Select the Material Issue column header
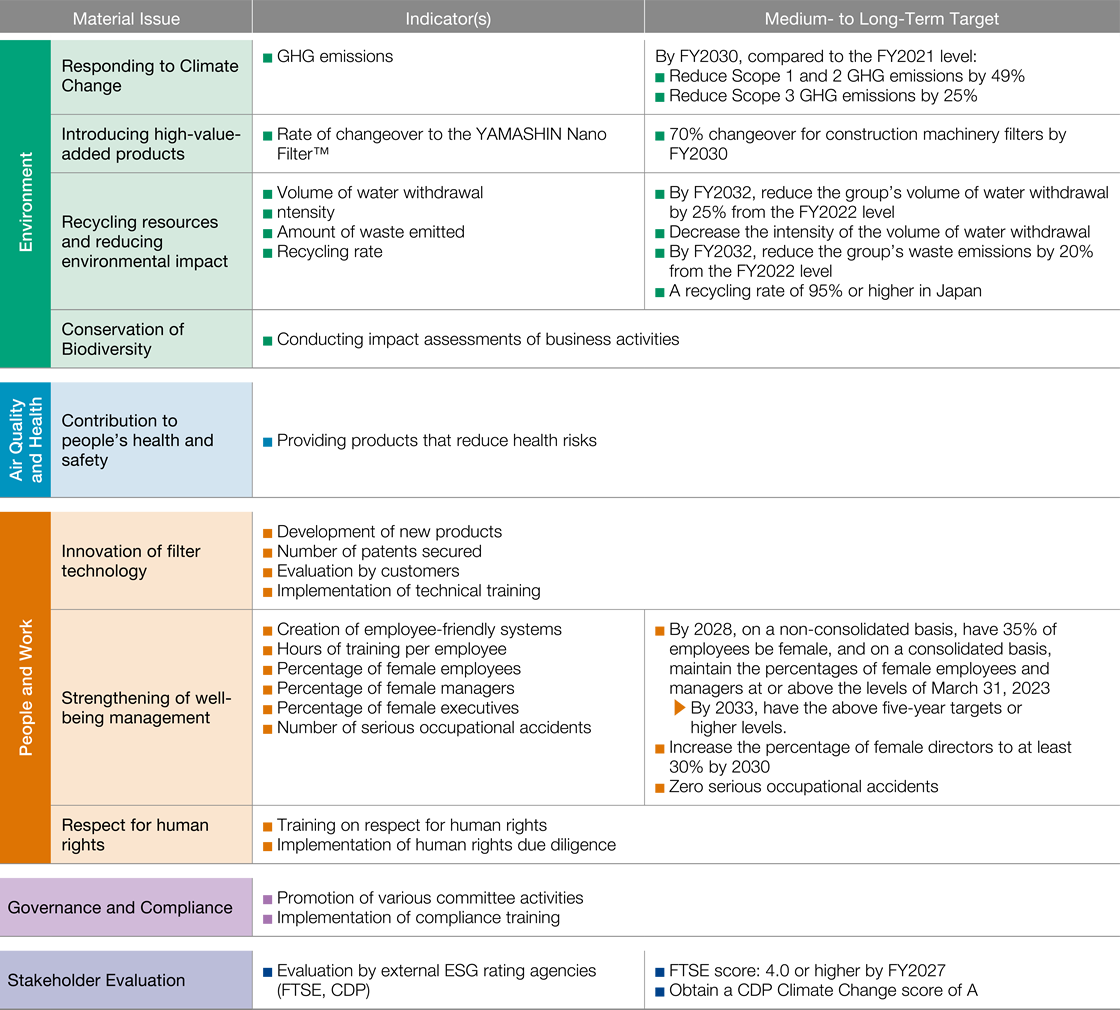Image resolution: width=1120 pixels, height=1010 pixels. [x=126, y=18]
